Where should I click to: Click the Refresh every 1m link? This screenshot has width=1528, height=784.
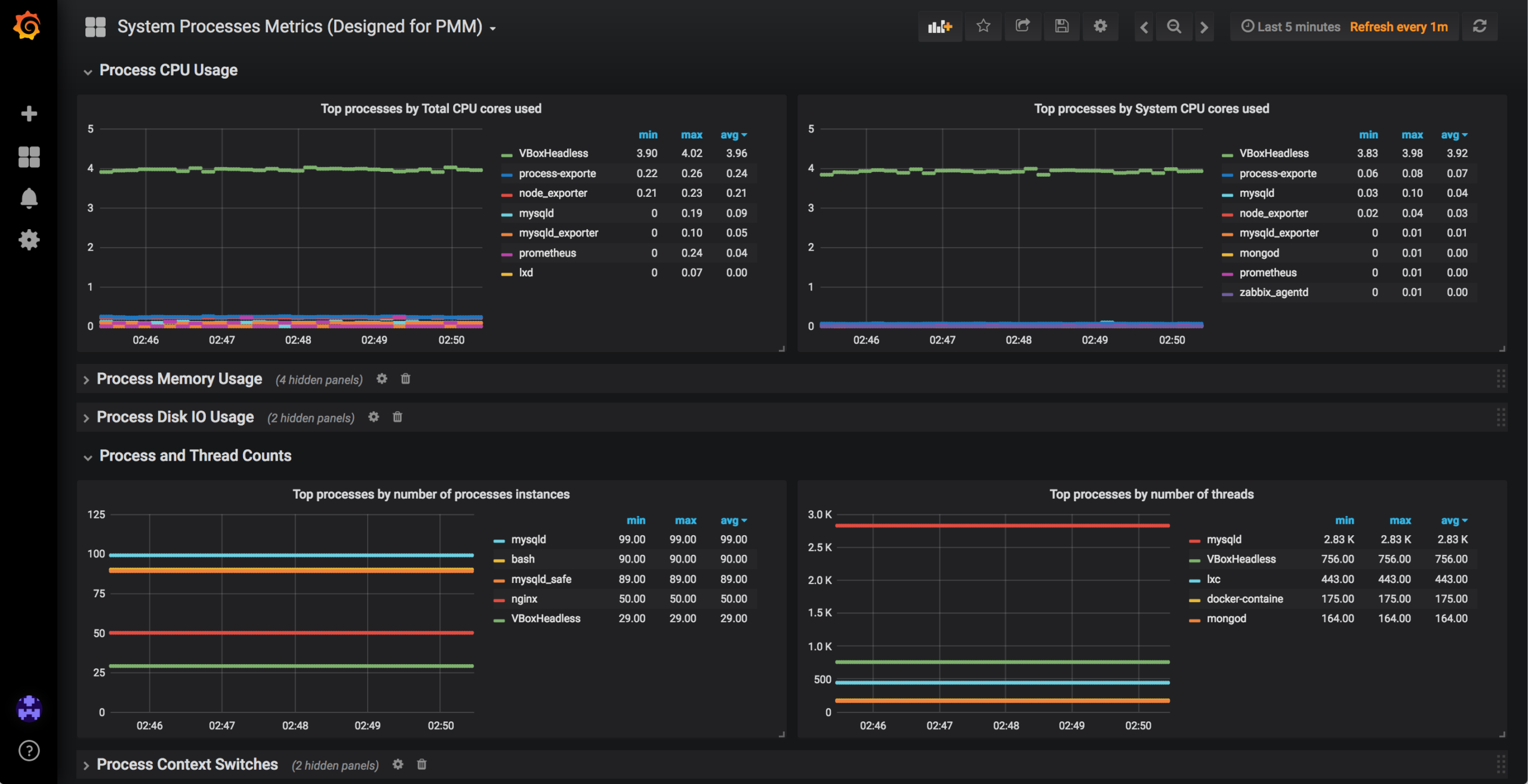pyautogui.click(x=1399, y=27)
